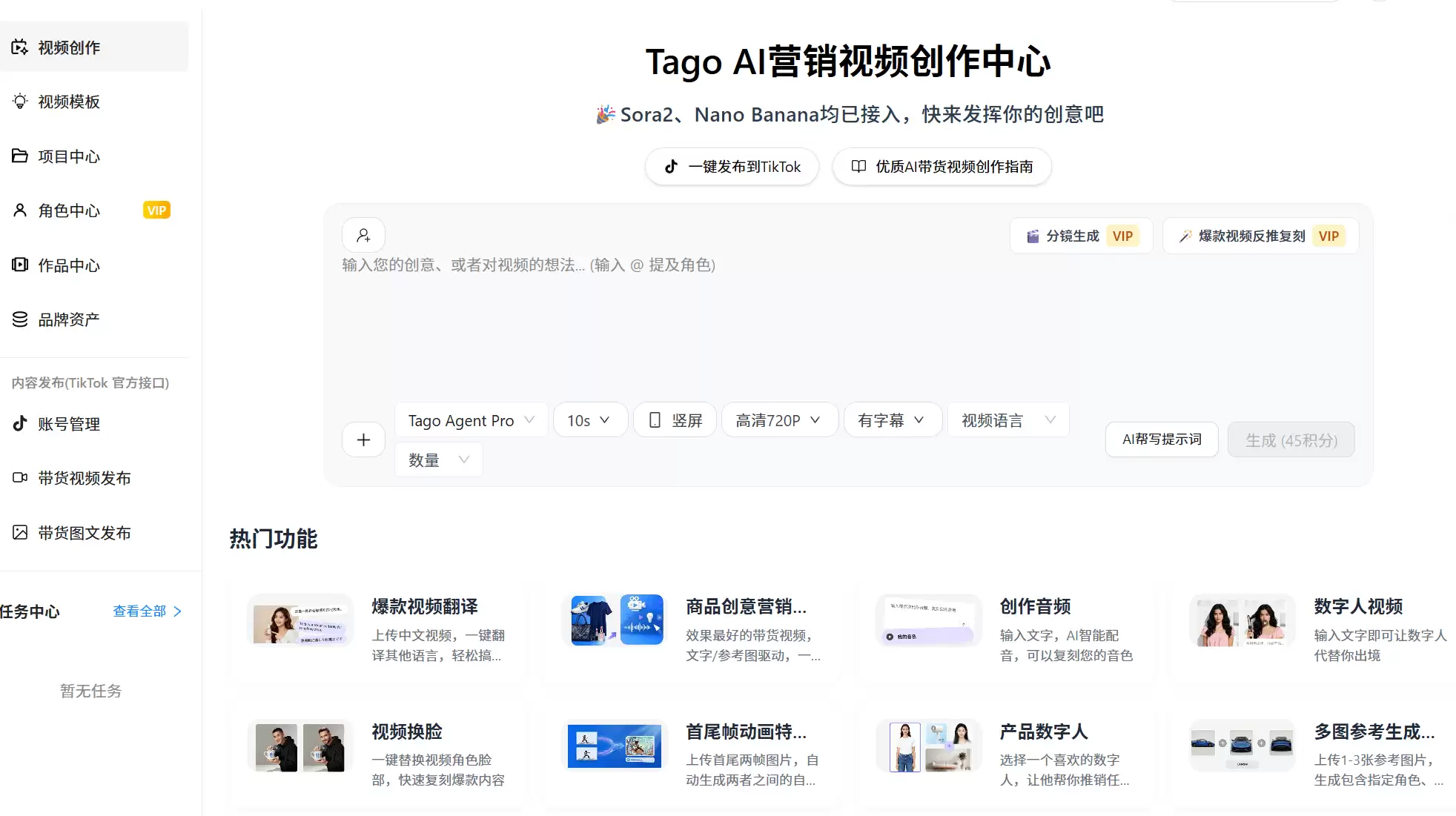Viewport: 1456px width, 816px height.
Task: Click the 爆款视频翻译 thumbnail
Action: (x=300, y=620)
